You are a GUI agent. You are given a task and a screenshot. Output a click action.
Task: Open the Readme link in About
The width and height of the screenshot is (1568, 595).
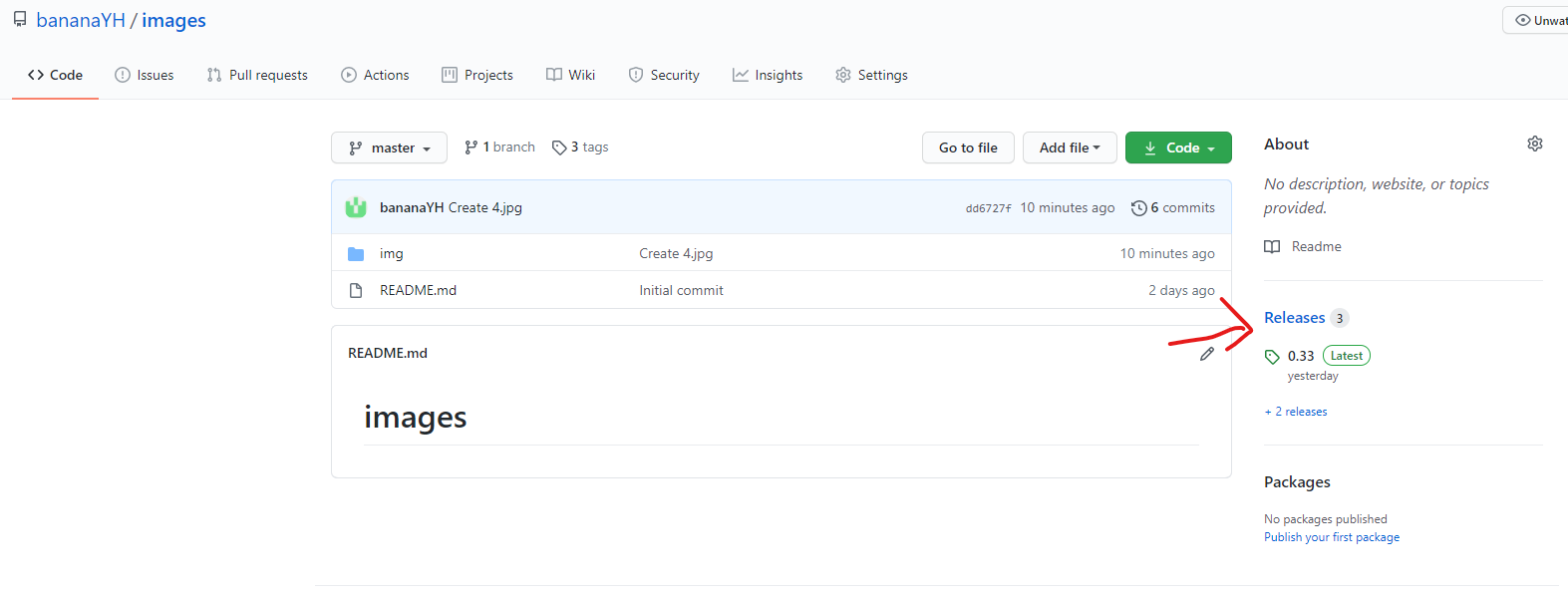click(1316, 246)
